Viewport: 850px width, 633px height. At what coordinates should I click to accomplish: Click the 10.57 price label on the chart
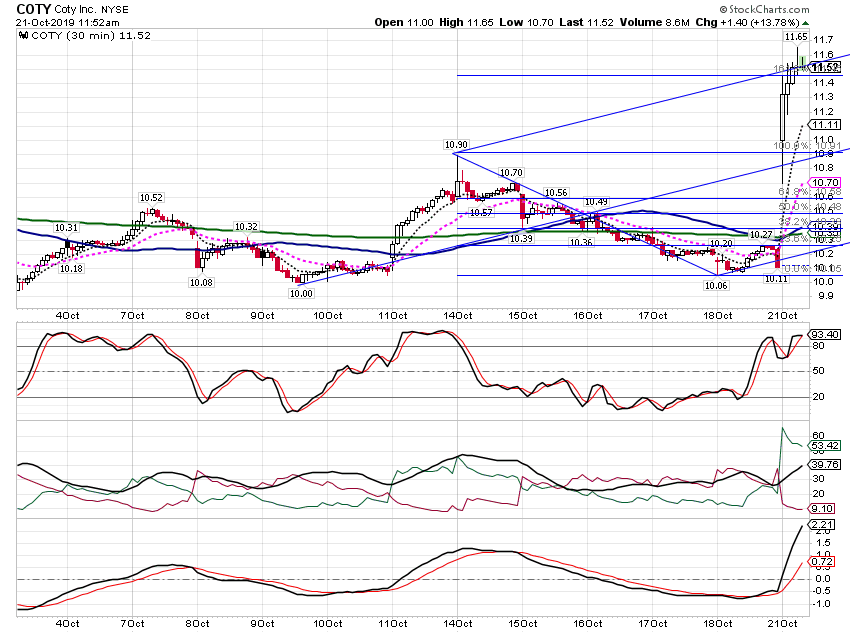click(481, 212)
